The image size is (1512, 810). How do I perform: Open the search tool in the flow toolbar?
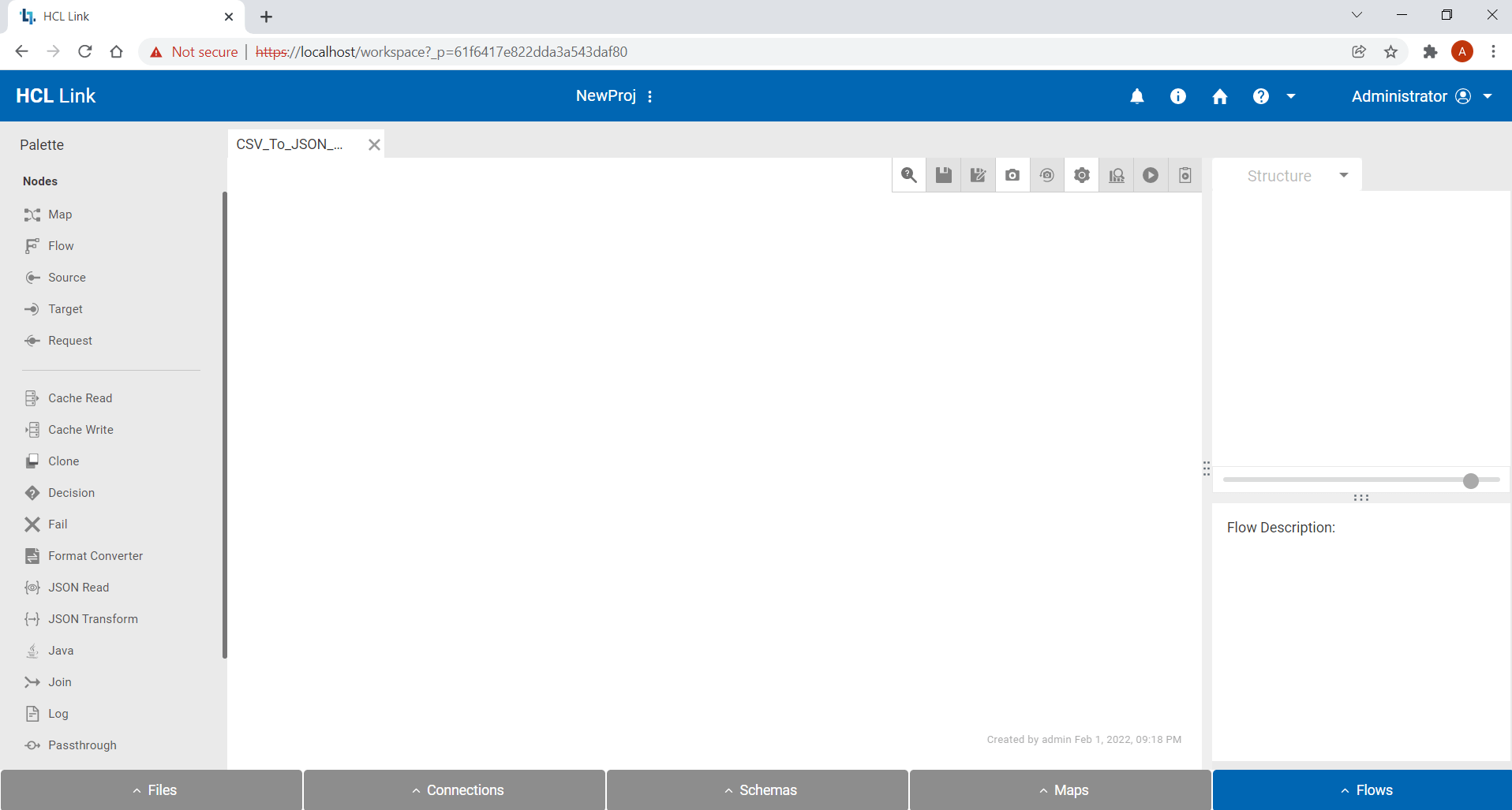[x=908, y=175]
